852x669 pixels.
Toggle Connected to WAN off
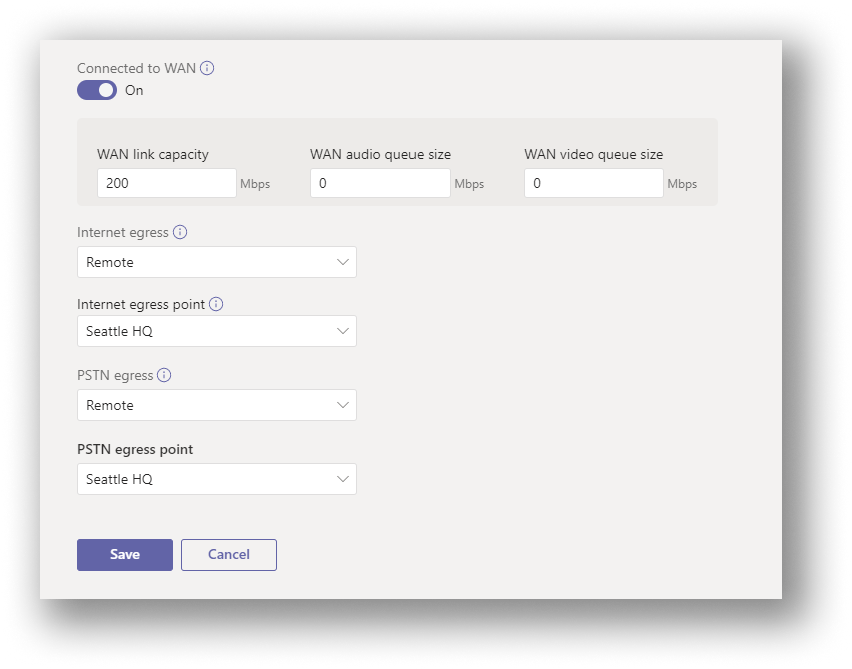coord(96,89)
